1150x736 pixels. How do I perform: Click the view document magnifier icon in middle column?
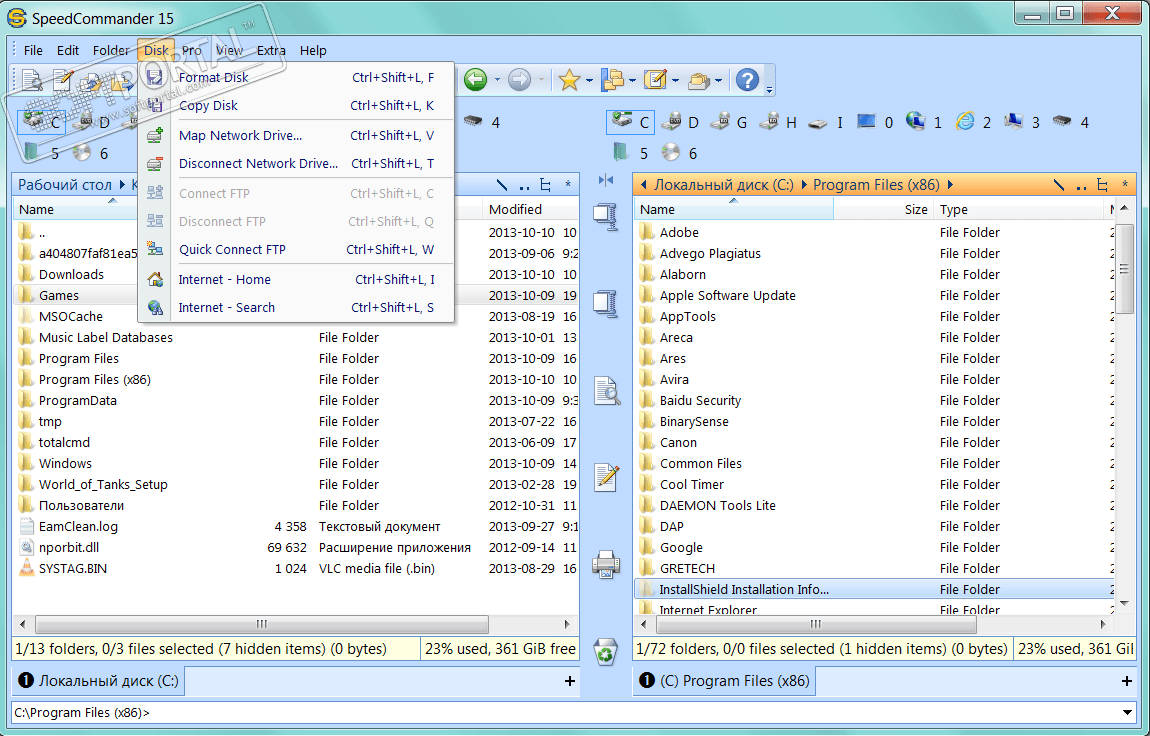pos(607,391)
